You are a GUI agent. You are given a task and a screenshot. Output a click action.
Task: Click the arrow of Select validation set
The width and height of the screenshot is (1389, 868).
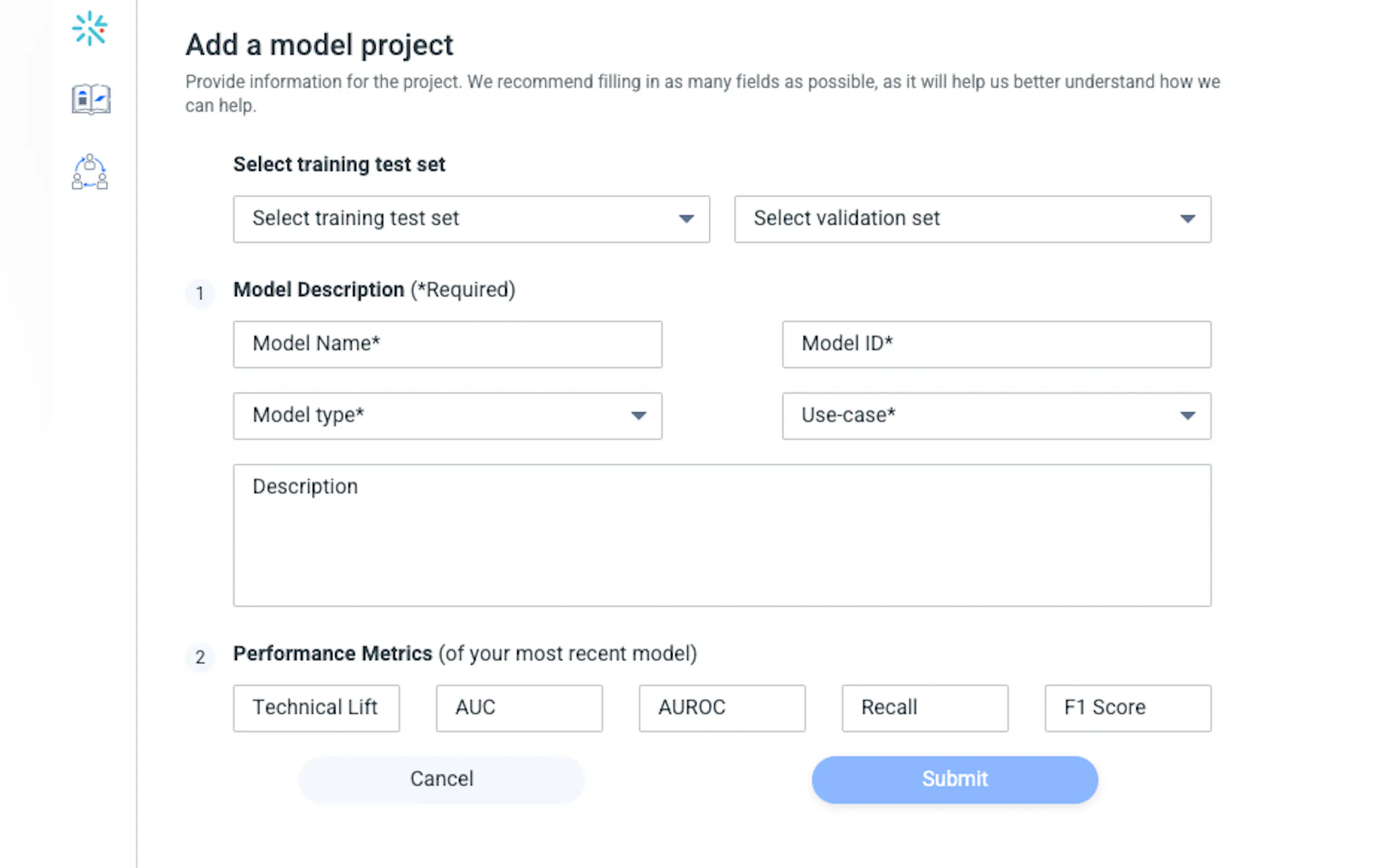[1187, 219]
